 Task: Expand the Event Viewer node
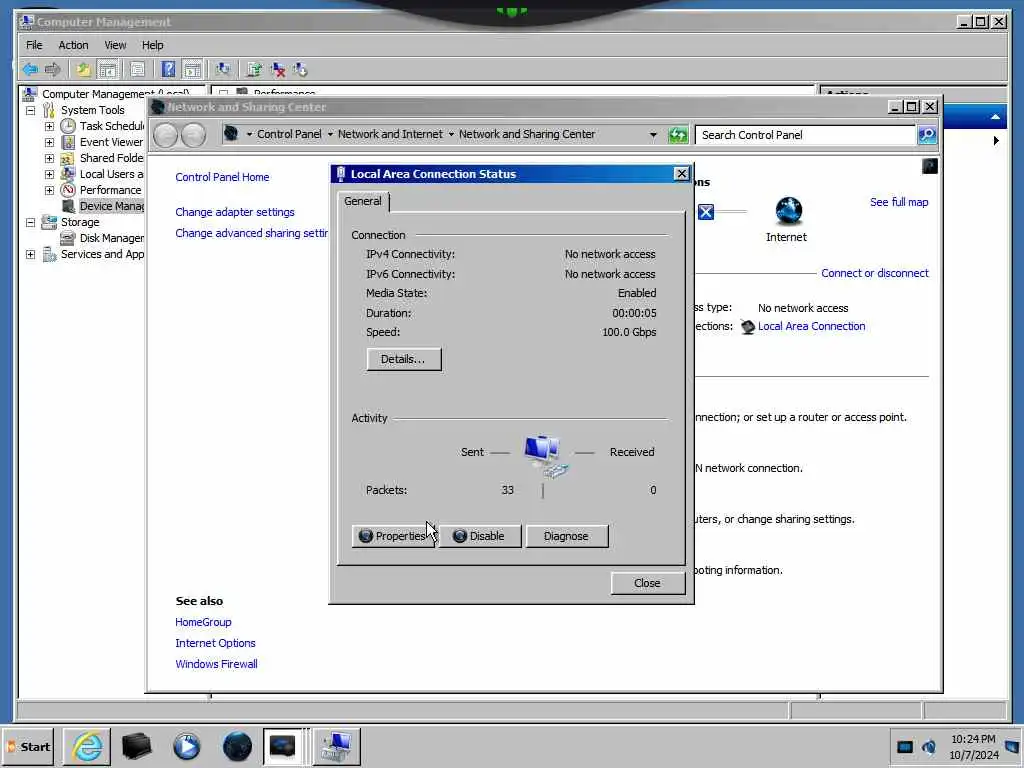tap(49, 142)
